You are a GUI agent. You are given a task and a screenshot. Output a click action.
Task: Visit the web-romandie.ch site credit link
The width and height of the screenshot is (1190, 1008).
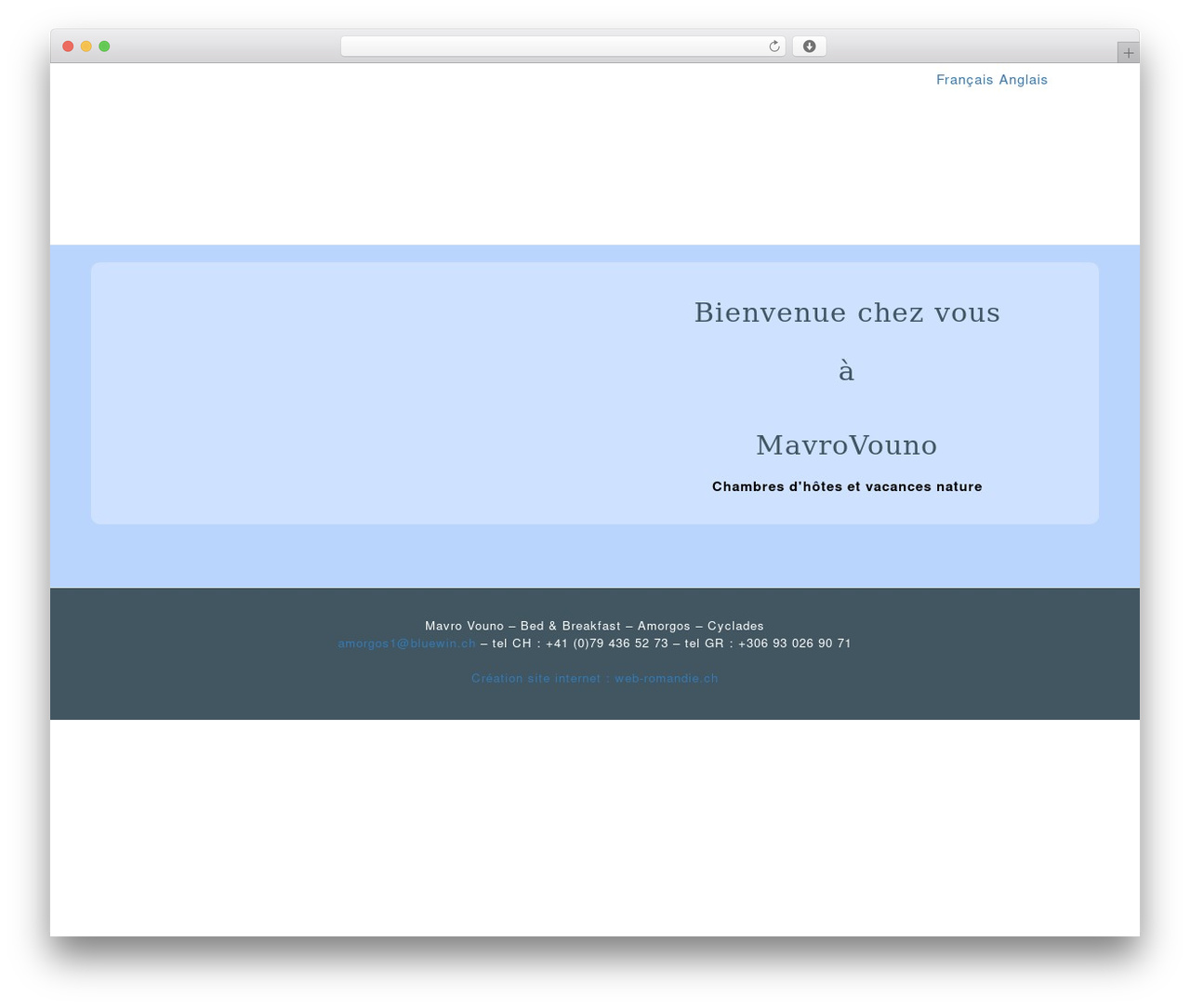[595, 679]
